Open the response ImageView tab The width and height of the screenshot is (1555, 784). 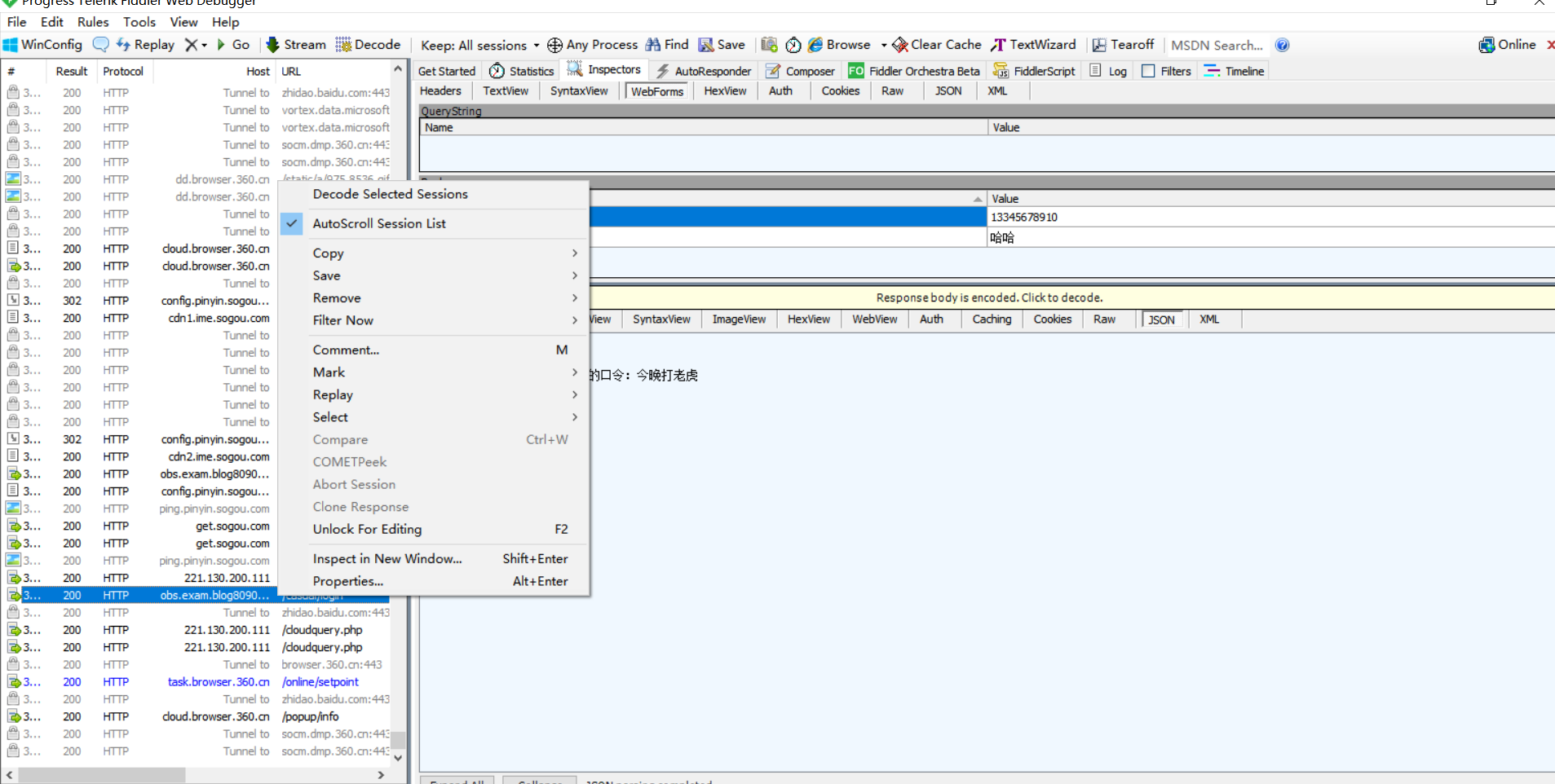pyautogui.click(x=739, y=319)
